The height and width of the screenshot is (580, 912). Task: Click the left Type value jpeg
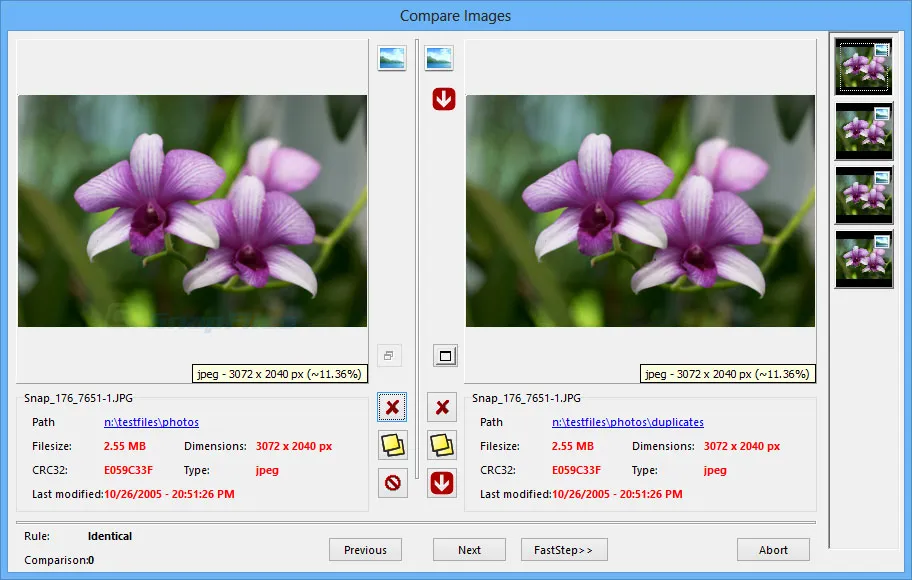point(267,470)
